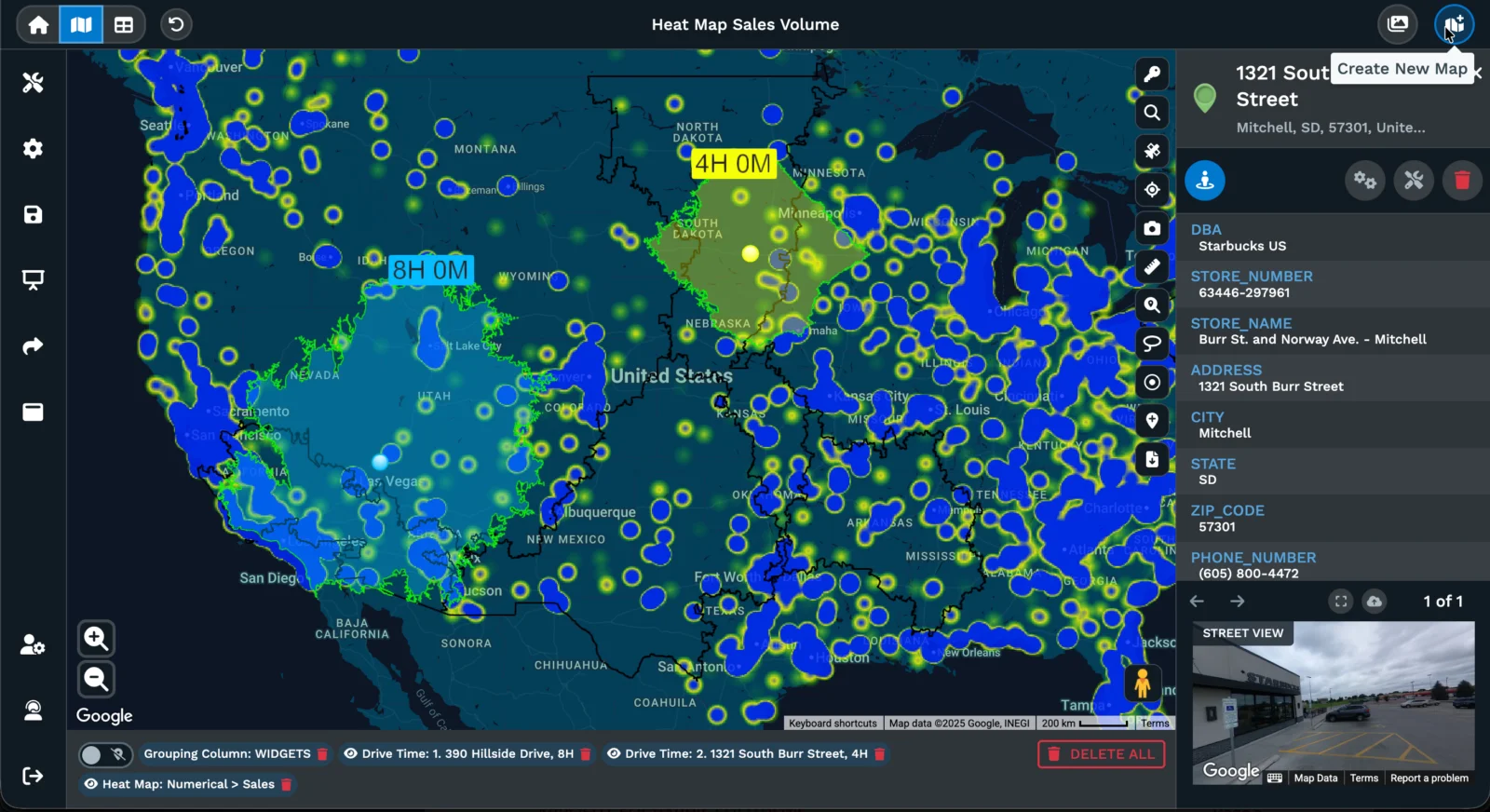The image size is (1490, 812).
Task: Open user management icon in sidebar
Action: [x=34, y=644]
